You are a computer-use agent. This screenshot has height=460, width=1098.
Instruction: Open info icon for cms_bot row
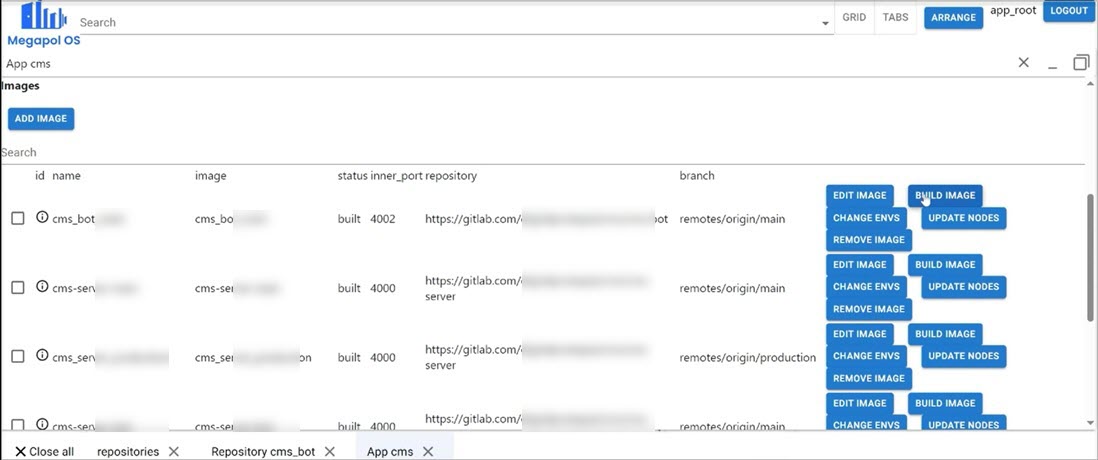click(42, 217)
